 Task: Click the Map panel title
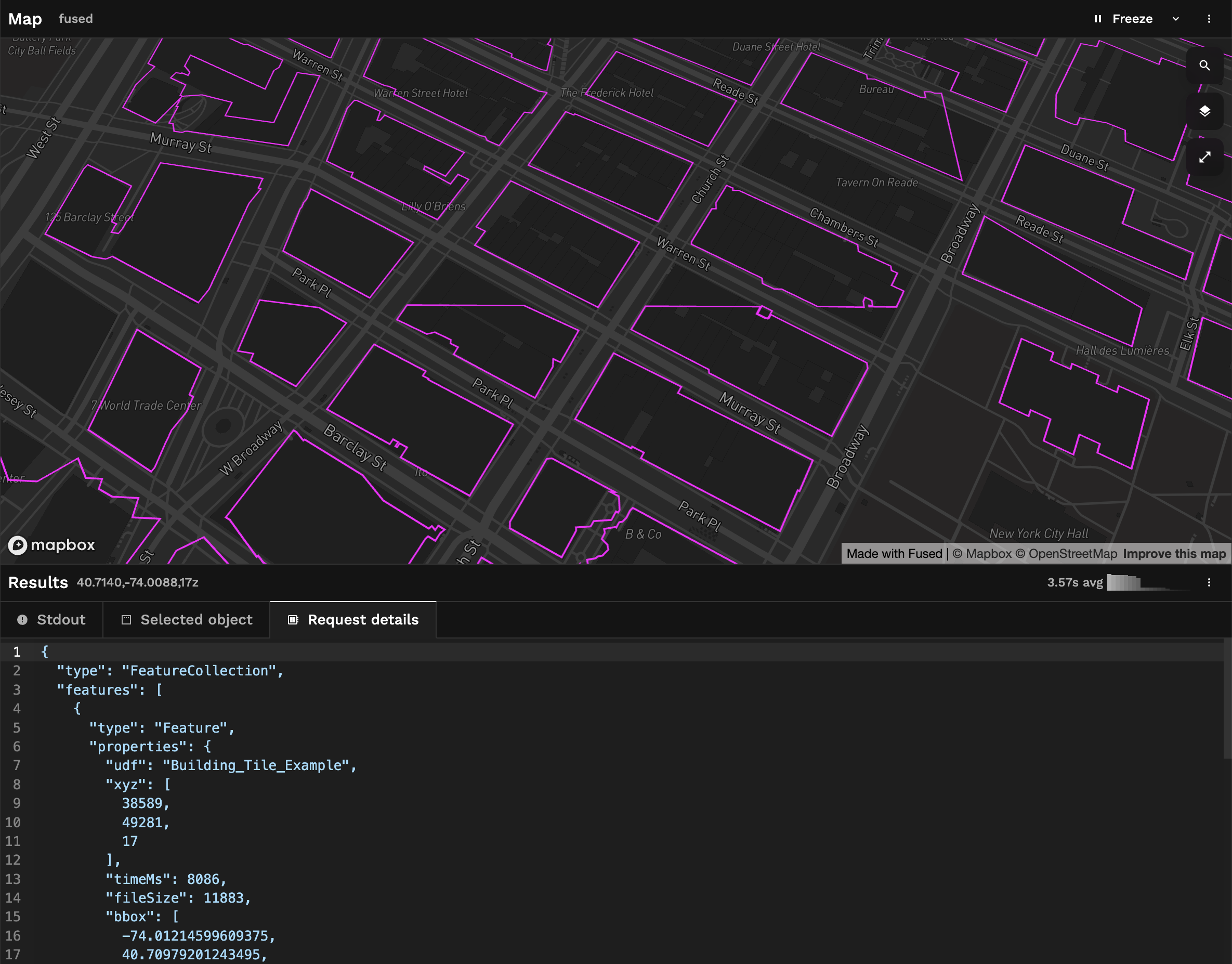click(x=25, y=19)
